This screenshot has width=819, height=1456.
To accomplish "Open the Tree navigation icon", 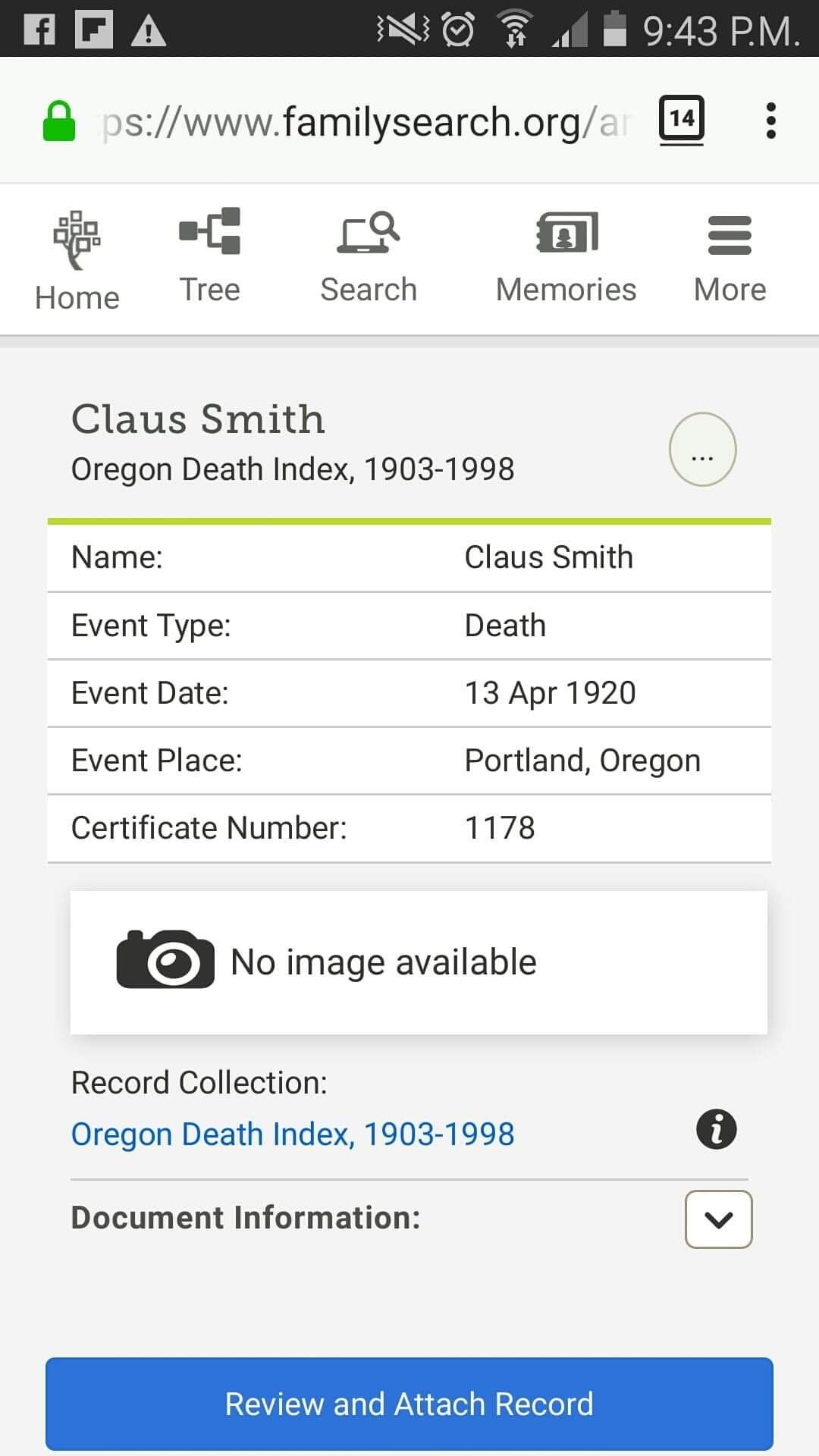I will pyautogui.click(x=210, y=231).
